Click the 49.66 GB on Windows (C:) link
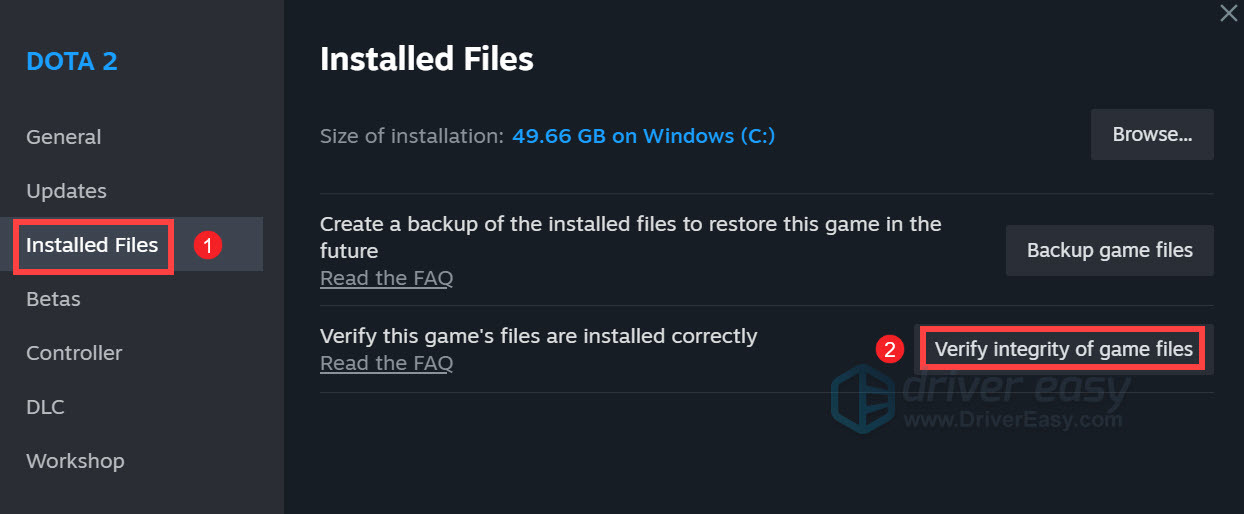 click(643, 136)
